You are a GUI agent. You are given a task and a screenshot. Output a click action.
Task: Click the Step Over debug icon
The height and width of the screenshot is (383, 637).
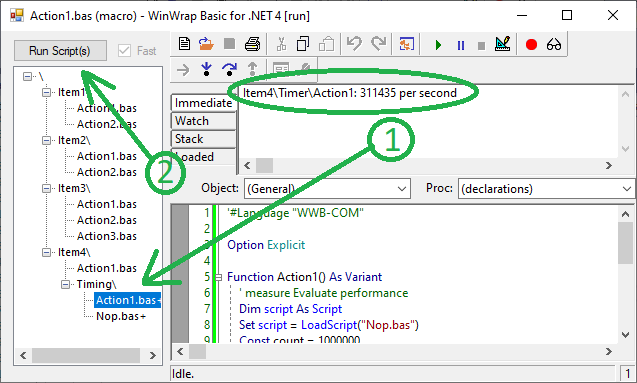tap(230, 69)
